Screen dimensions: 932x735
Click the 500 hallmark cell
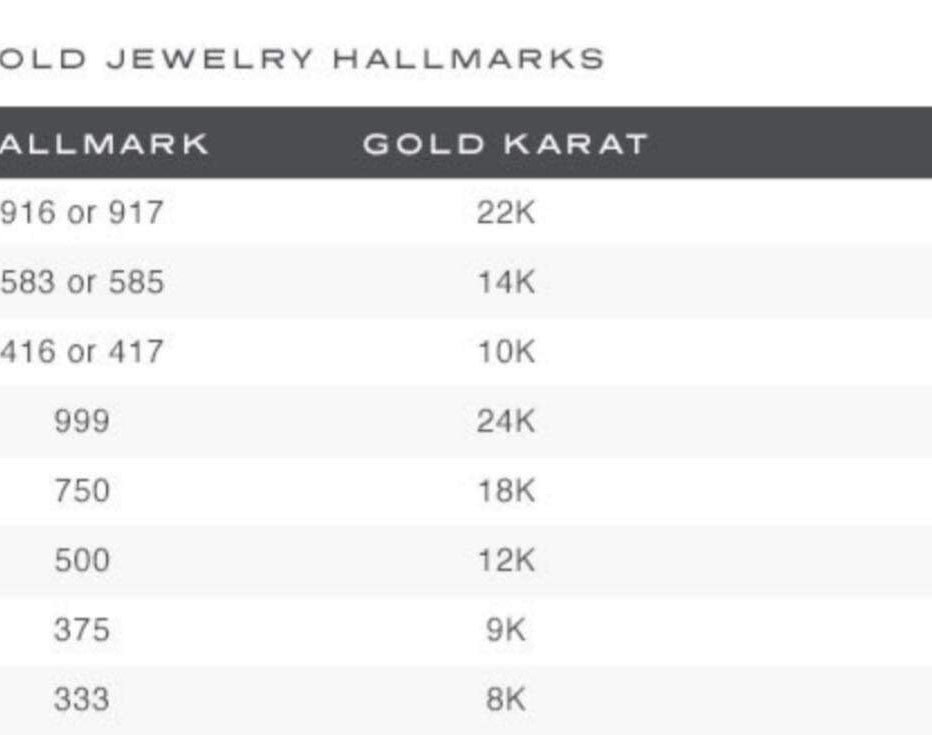point(81,560)
